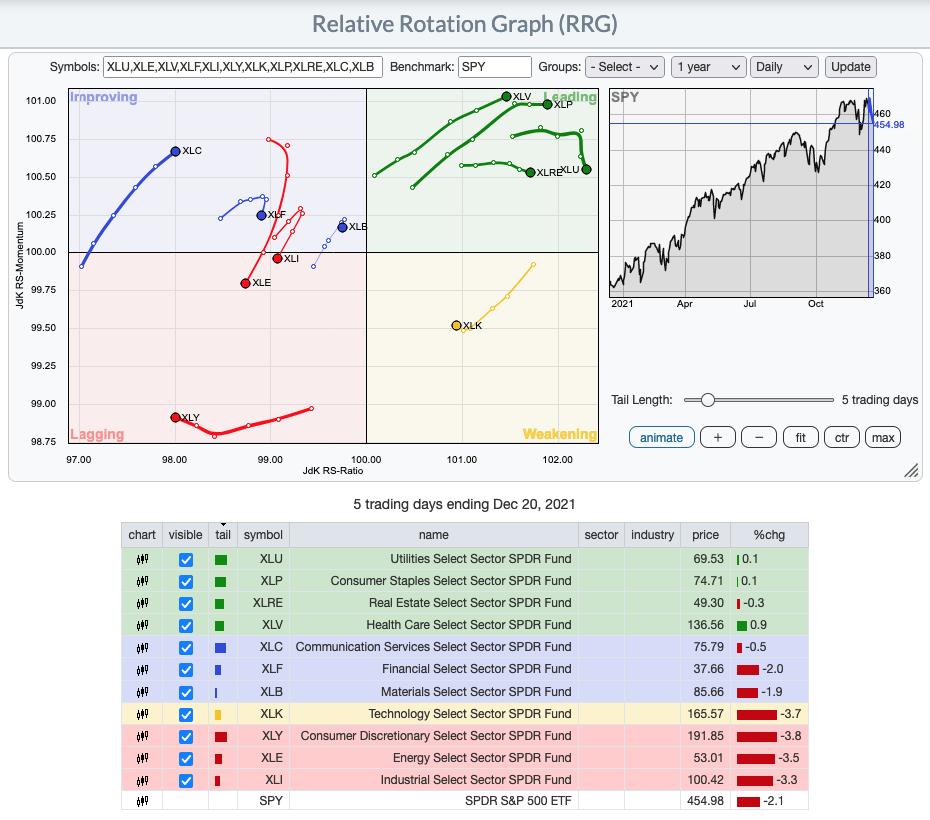
Task: Uncheck visibility for XLP
Action: [x=186, y=582]
